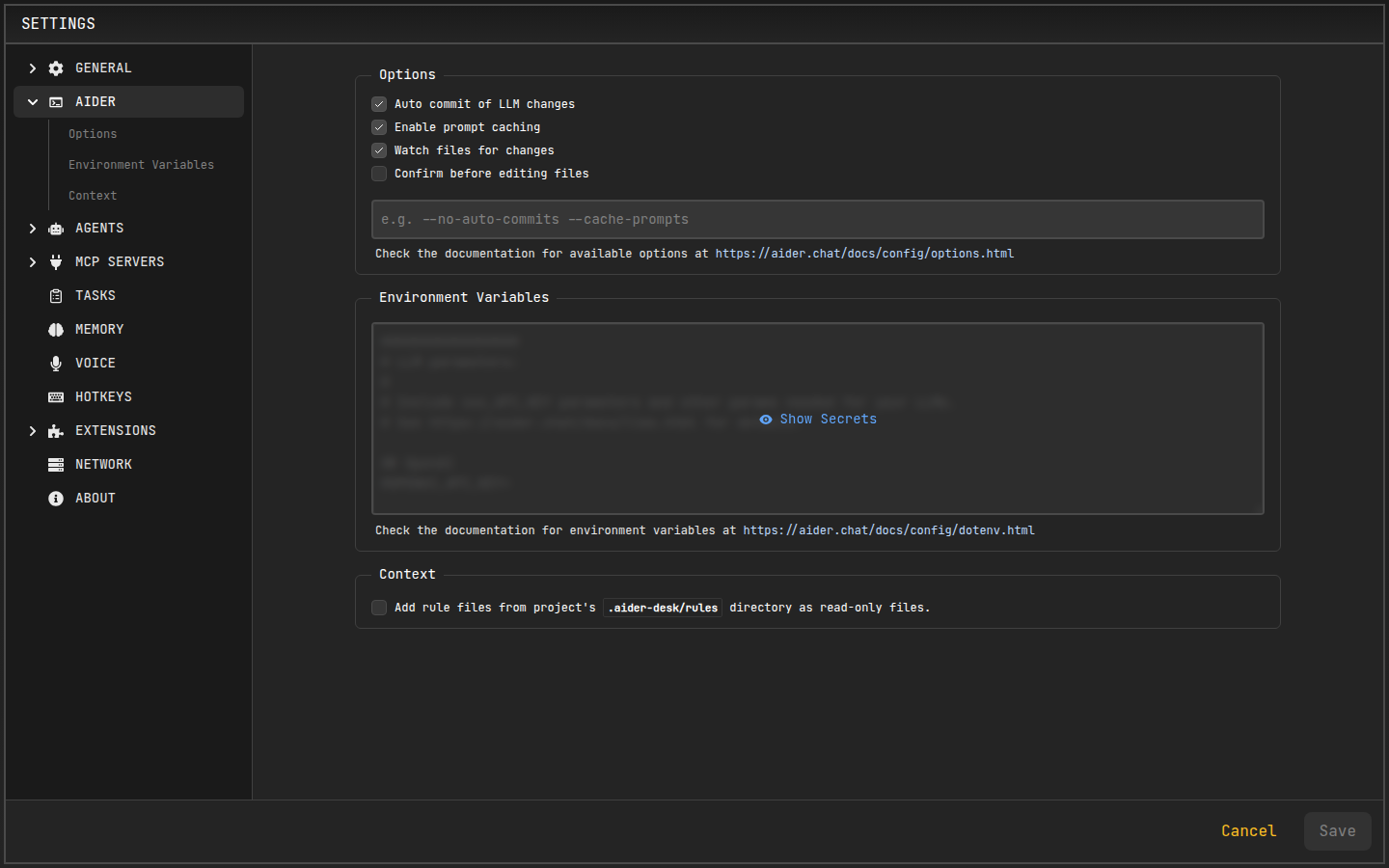
Task: Collapse the Aider section chevron
Action: pyautogui.click(x=33, y=102)
